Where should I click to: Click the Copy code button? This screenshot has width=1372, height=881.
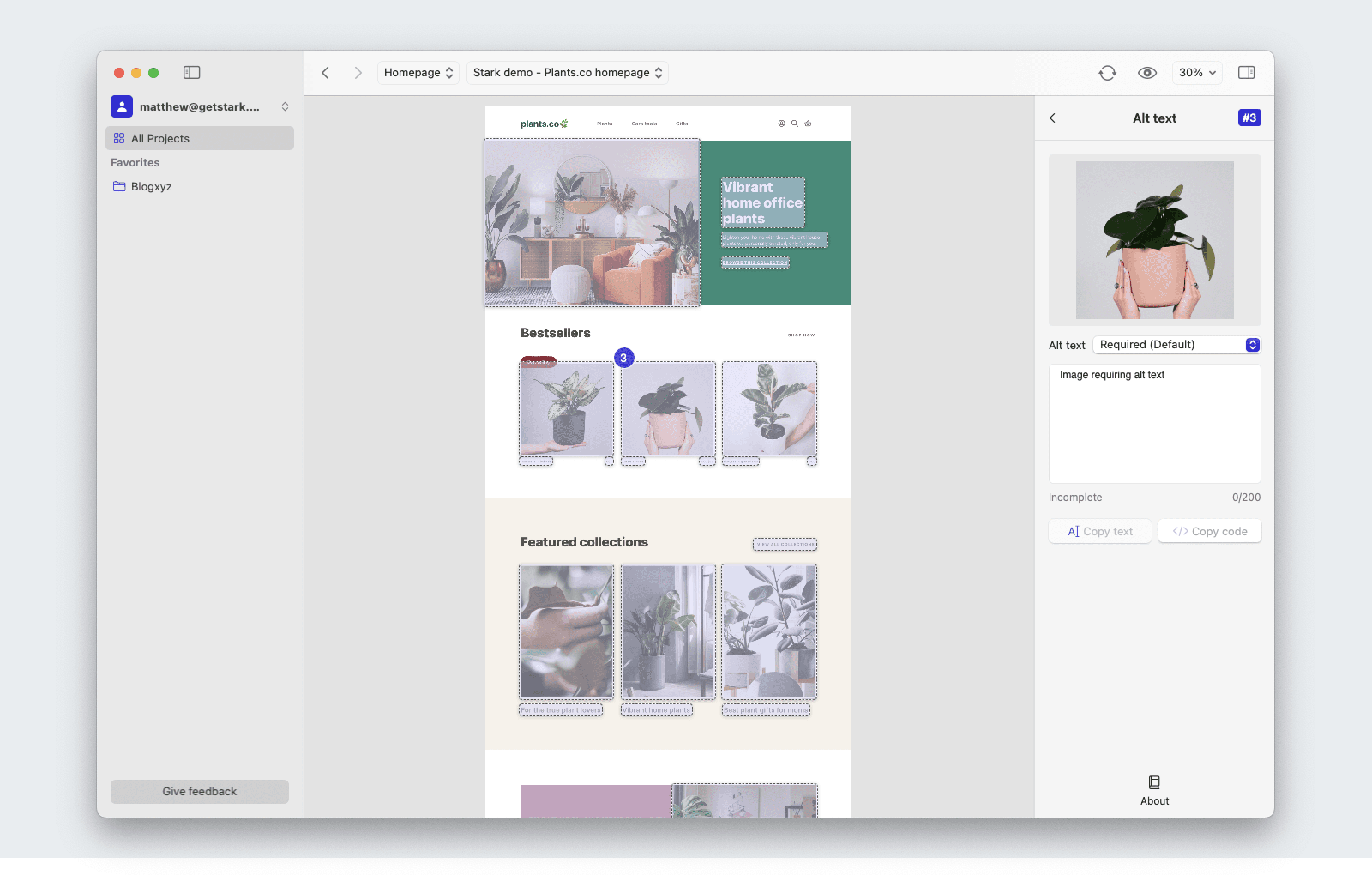click(1210, 531)
